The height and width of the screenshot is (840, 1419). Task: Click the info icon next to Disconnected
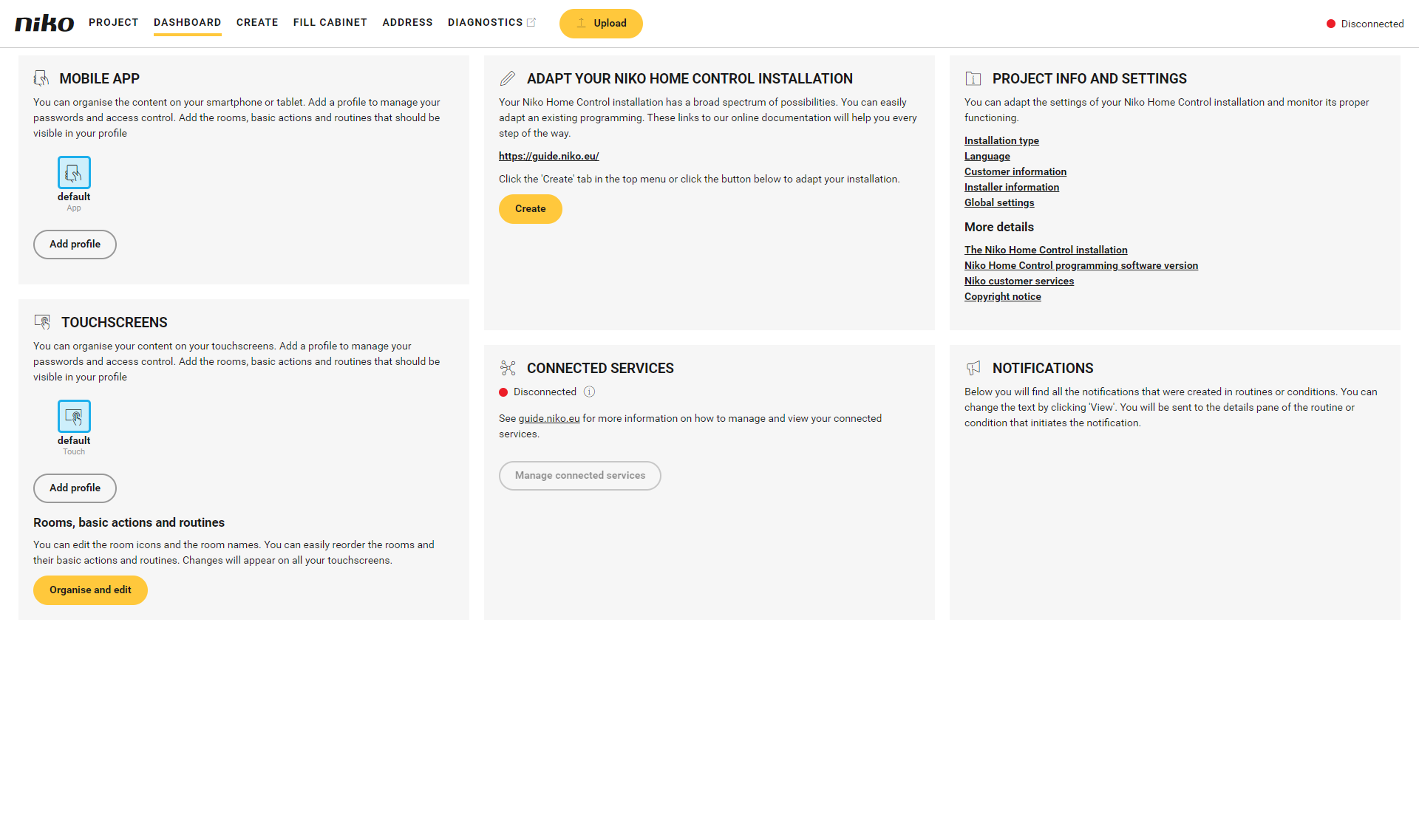pos(589,392)
